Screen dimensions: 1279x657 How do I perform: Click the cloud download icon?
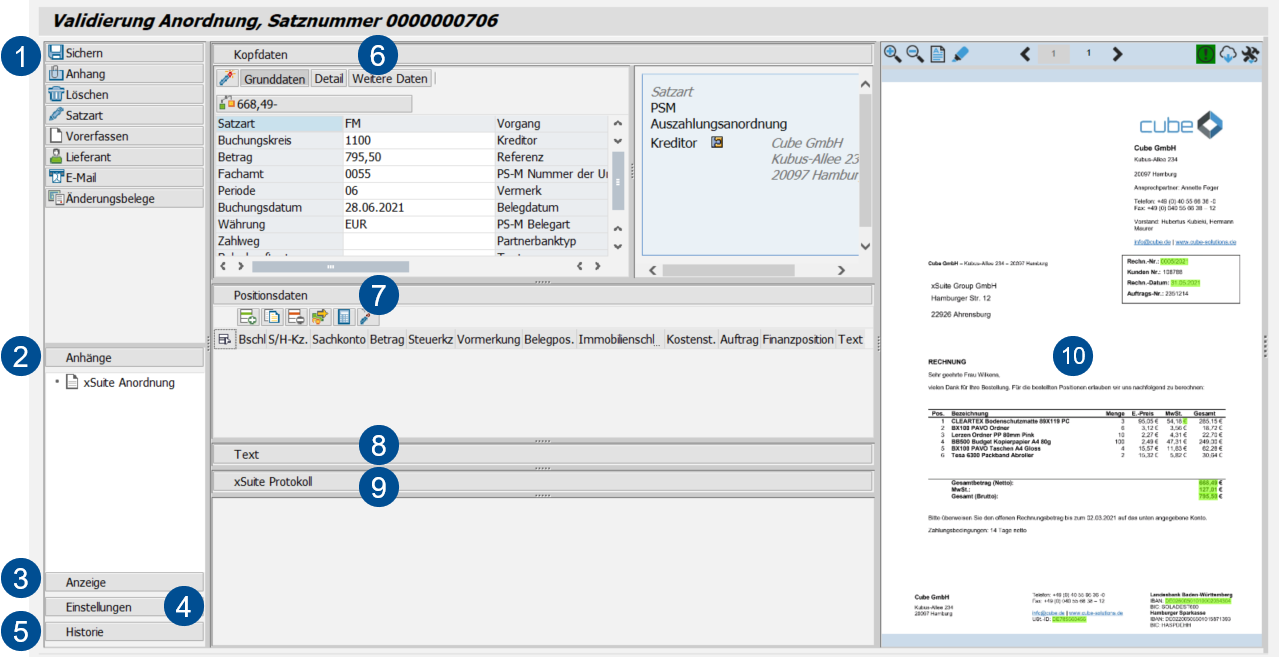[1228, 54]
